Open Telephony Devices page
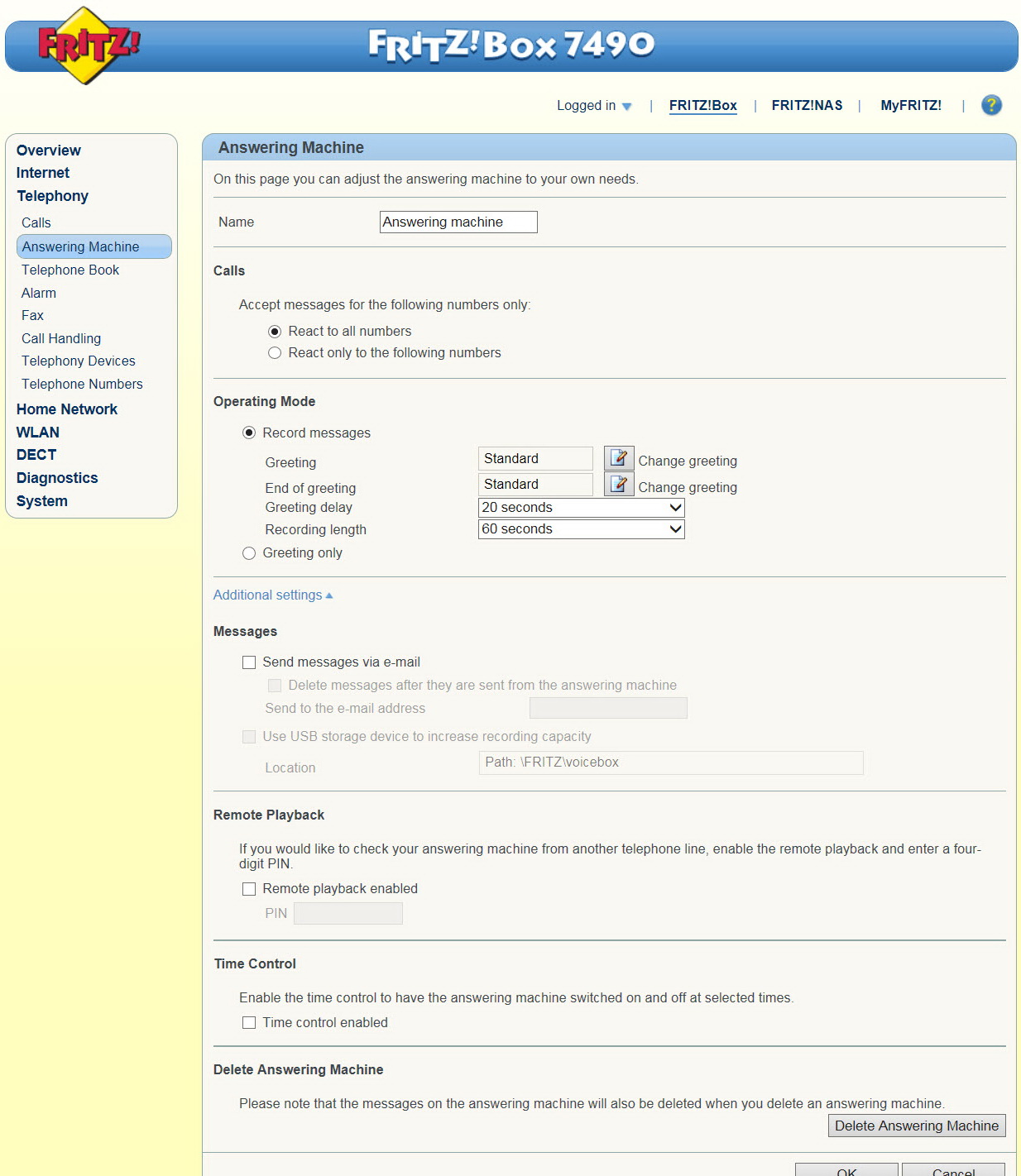The width and height of the screenshot is (1021, 1176). 79,361
